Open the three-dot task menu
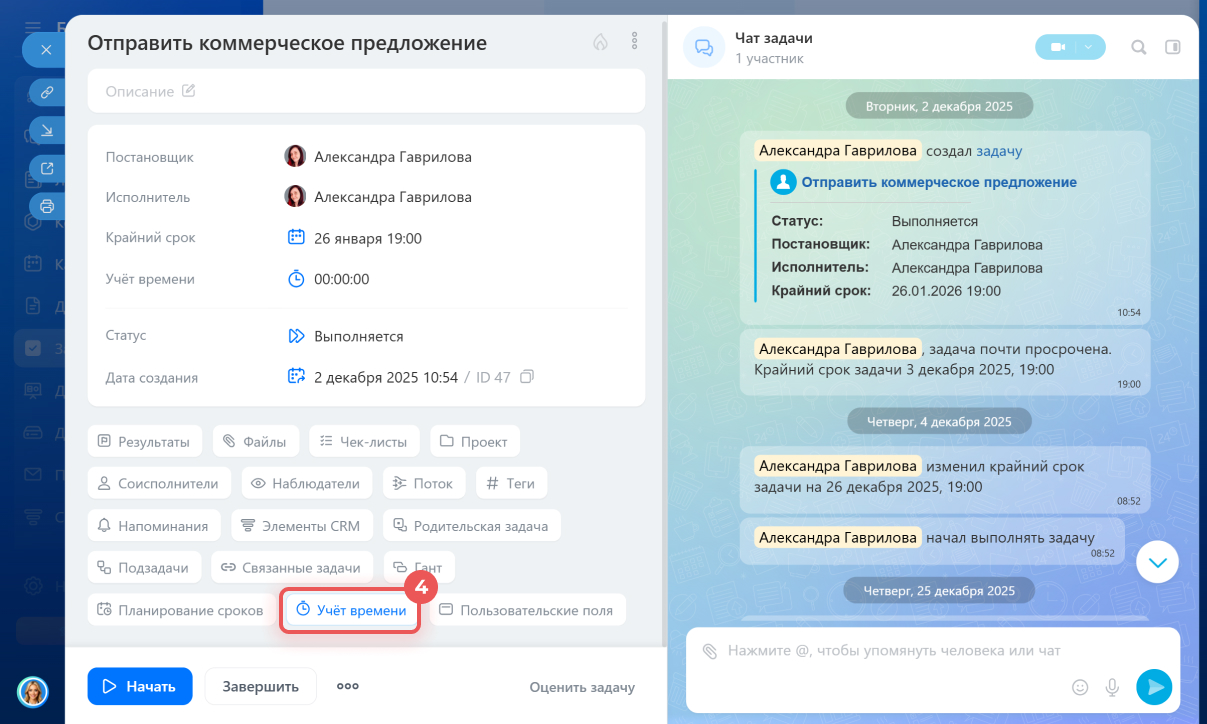Screen dimensions: 1207x724 (x=634, y=42)
